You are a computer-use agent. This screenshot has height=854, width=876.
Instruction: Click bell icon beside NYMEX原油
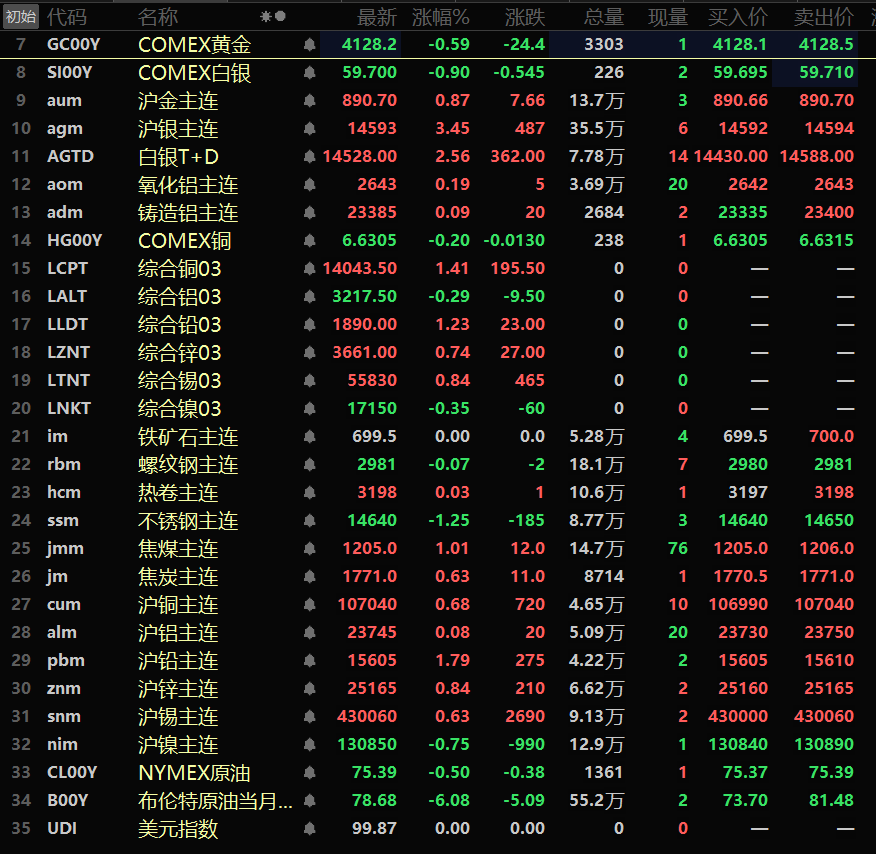[x=310, y=772]
